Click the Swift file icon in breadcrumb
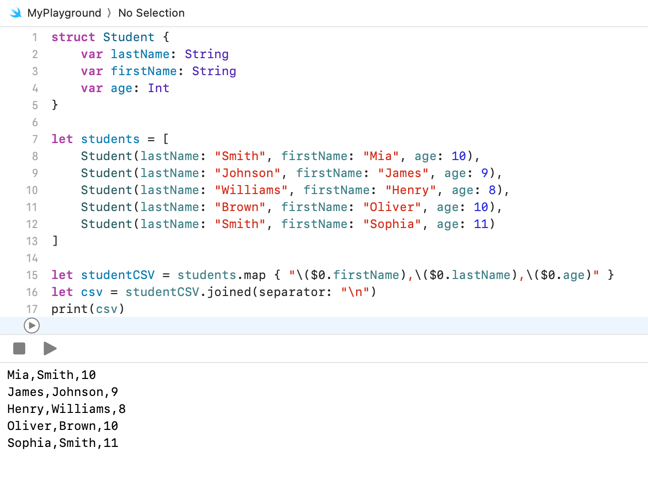Viewport: 648px width, 494px height. point(14,13)
